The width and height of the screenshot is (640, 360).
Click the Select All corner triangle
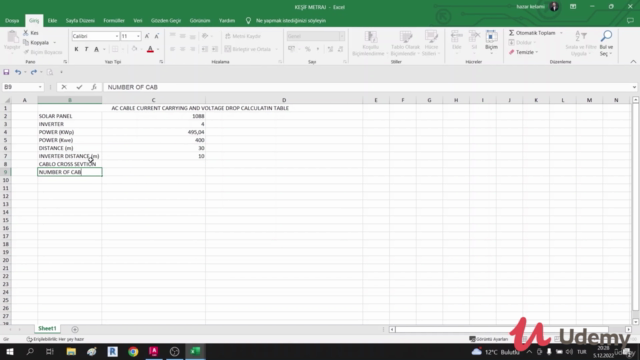click(7, 100)
